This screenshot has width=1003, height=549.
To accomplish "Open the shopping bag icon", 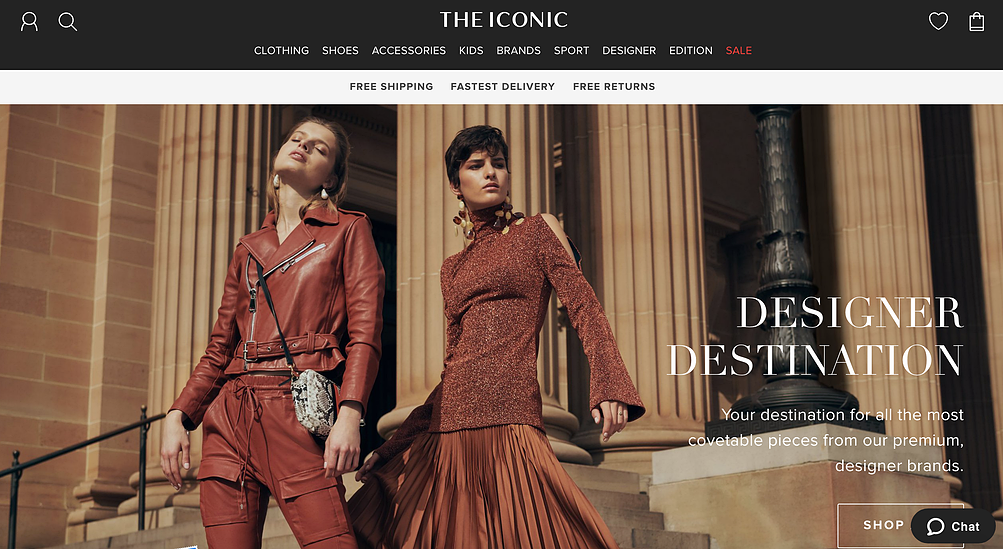I will (977, 22).
